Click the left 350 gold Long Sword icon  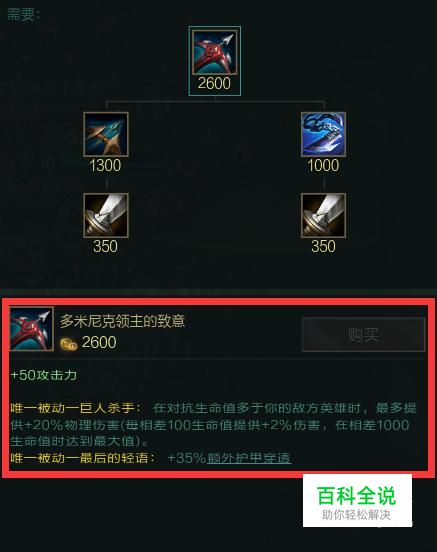coord(106,215)
